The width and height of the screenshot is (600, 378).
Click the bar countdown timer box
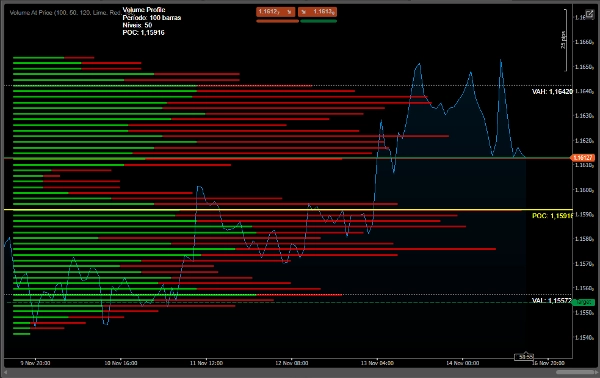pyautogui.click(x=524, y=357)
